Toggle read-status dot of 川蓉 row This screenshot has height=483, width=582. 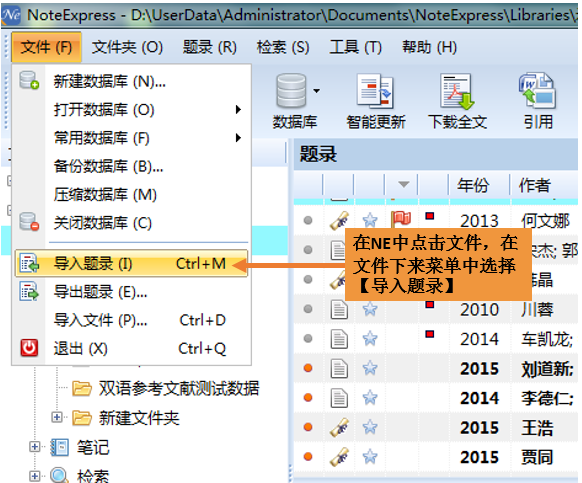tap(308, 309)
